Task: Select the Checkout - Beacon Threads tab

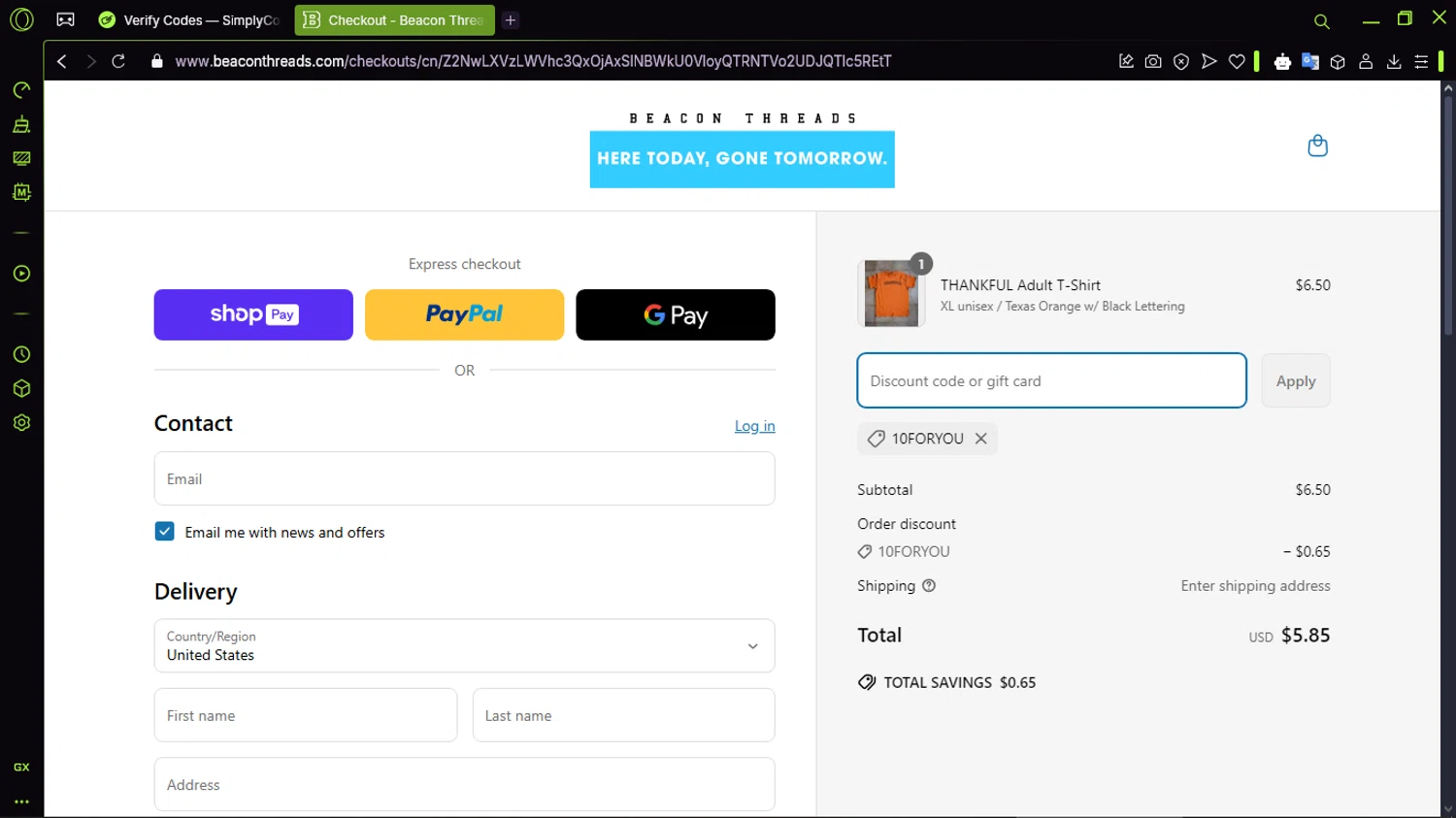Action: pos(394,19)
